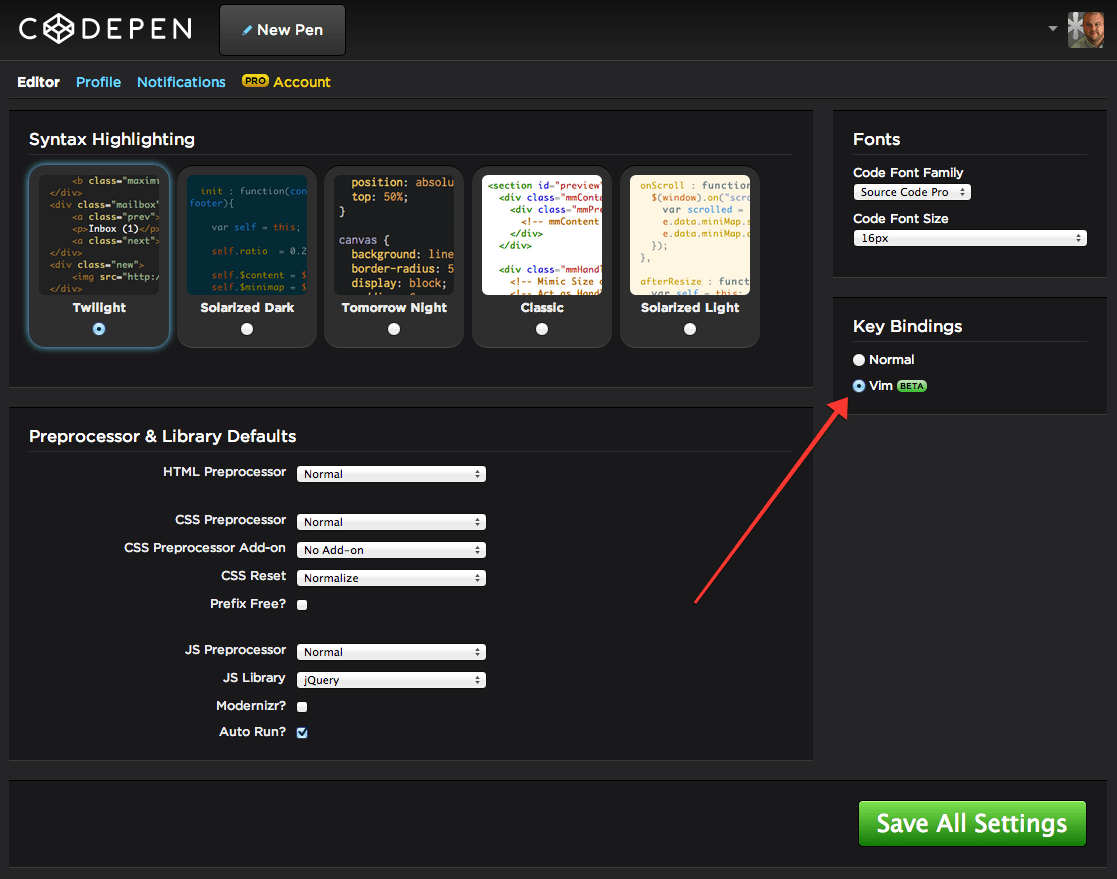The width and height of the screenshot is (1117, 879).
Task: Click the Classic theme preview
Action: pyautogui.click(x=541, y=233)
